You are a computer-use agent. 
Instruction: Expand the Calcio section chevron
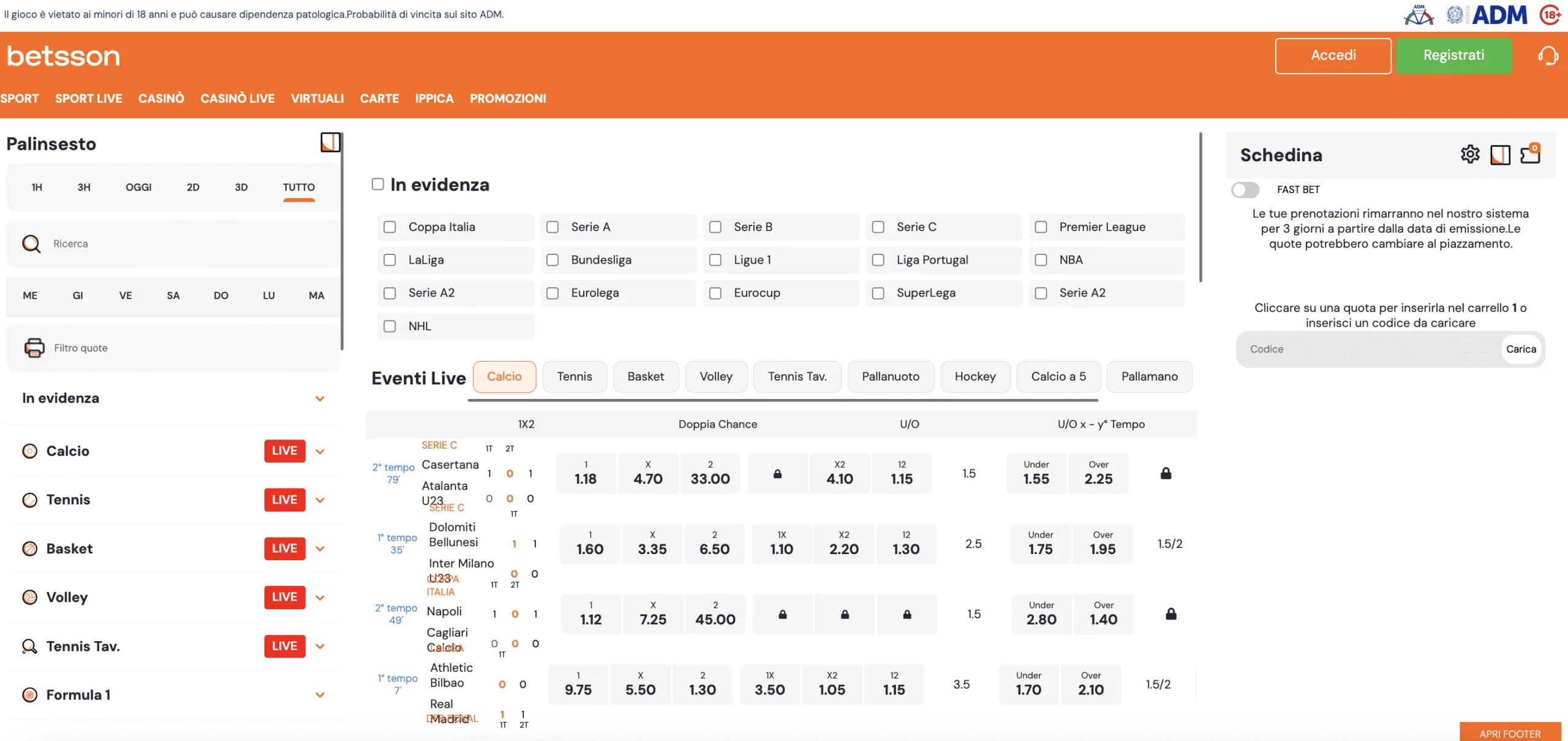pyautogui.click(x=320, y=451)
